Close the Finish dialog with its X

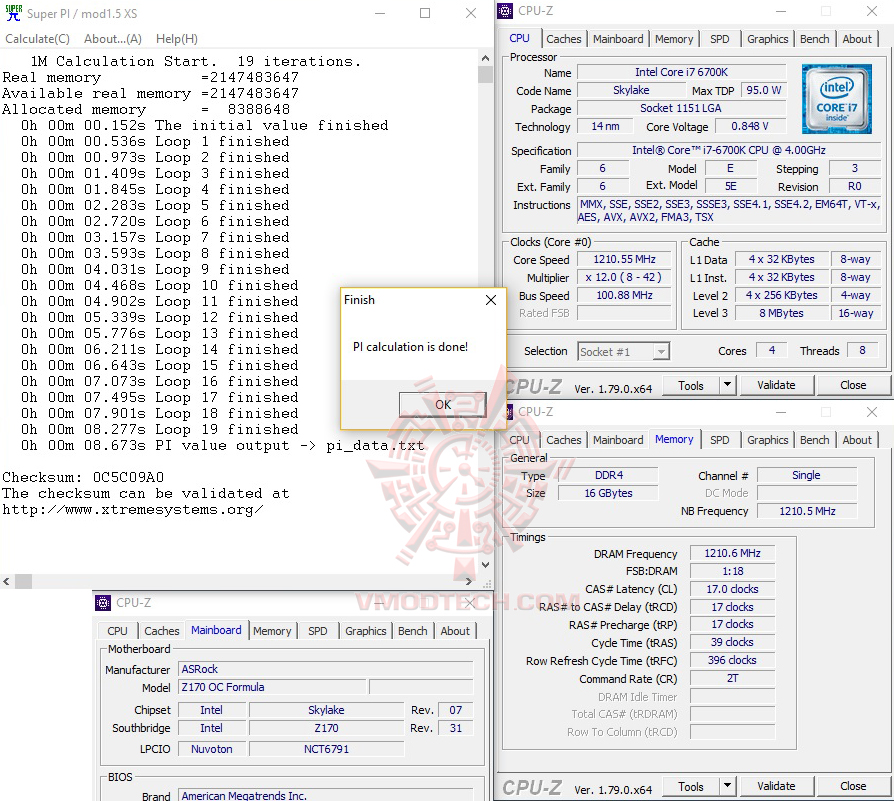pyautogui.click(x=491, y=300)
